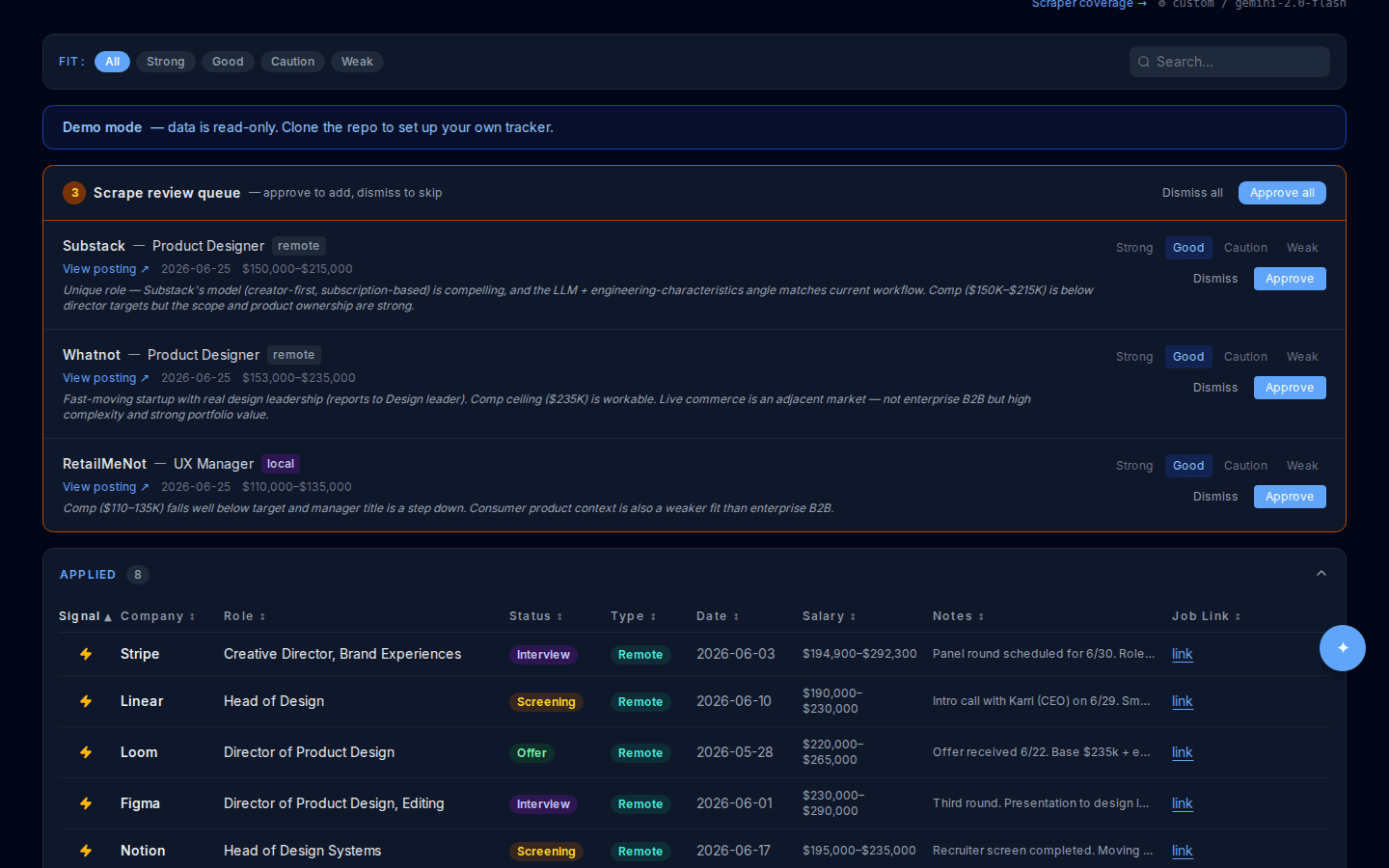Filter by Caution fit
1389x868 pixels.
point(292,62)
